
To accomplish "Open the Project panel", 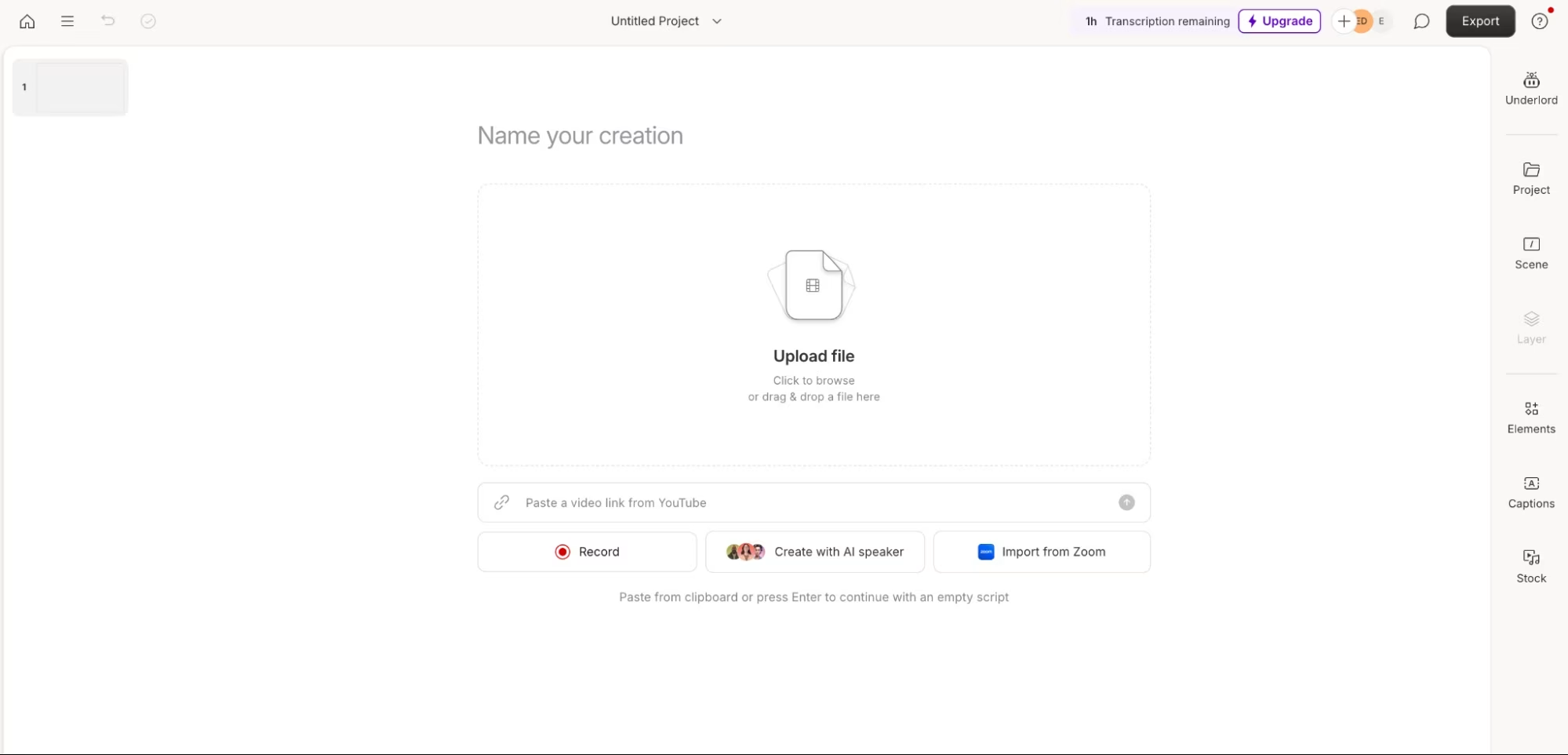I will pyautogui.click(x=1530, y=178).
